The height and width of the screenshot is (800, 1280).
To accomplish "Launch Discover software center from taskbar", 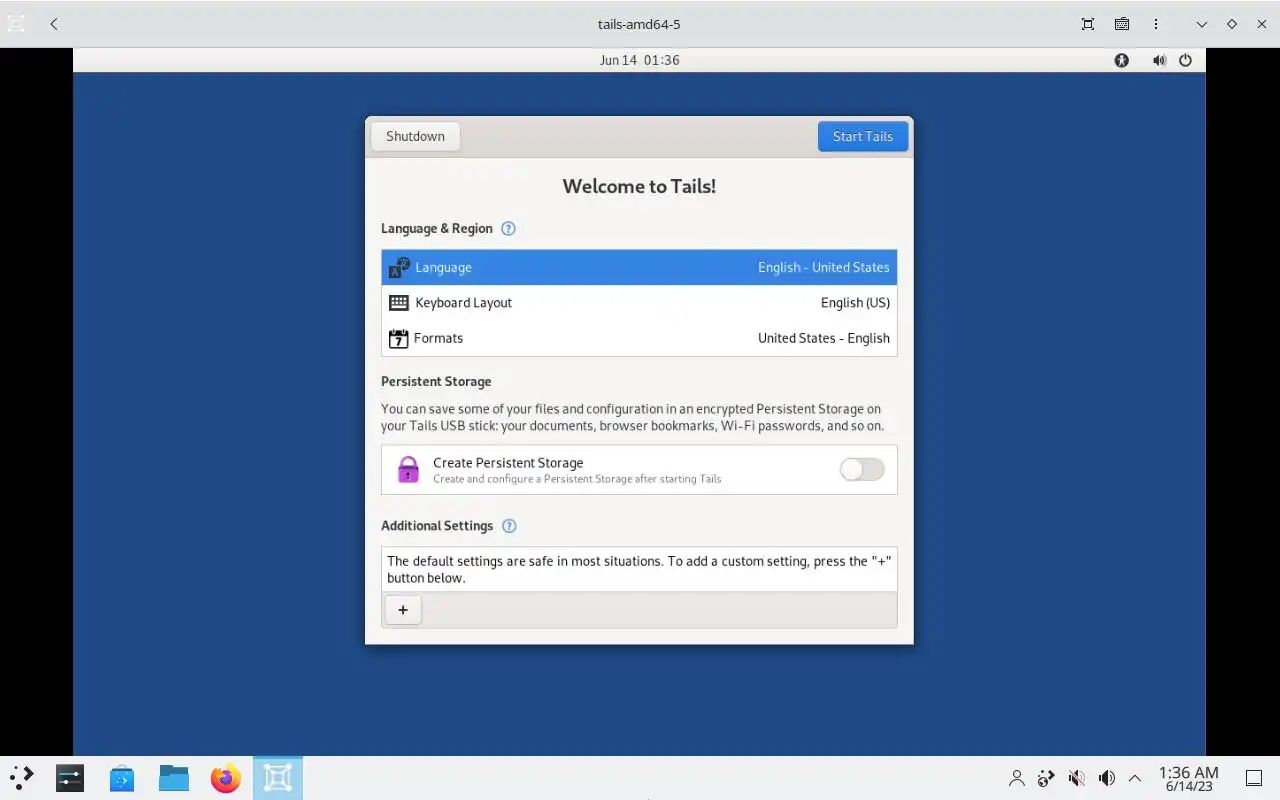I will (x=122, y=778).
